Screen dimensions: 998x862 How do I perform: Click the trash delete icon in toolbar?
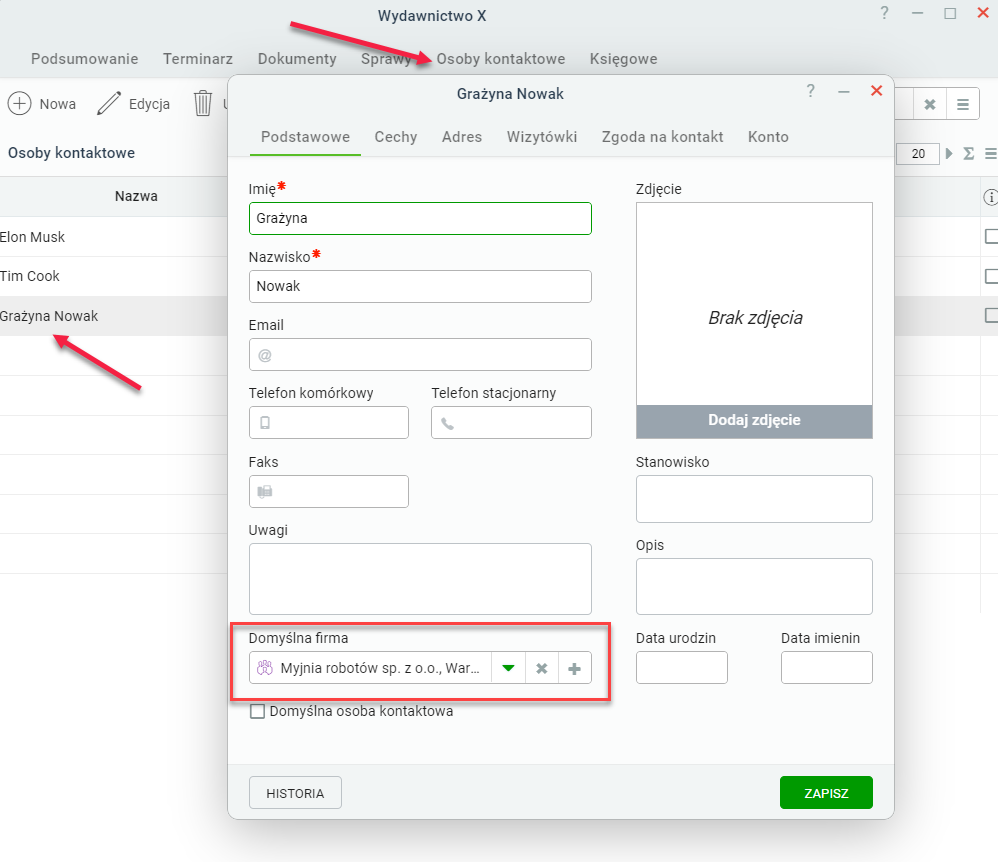(x=202, y=103)
